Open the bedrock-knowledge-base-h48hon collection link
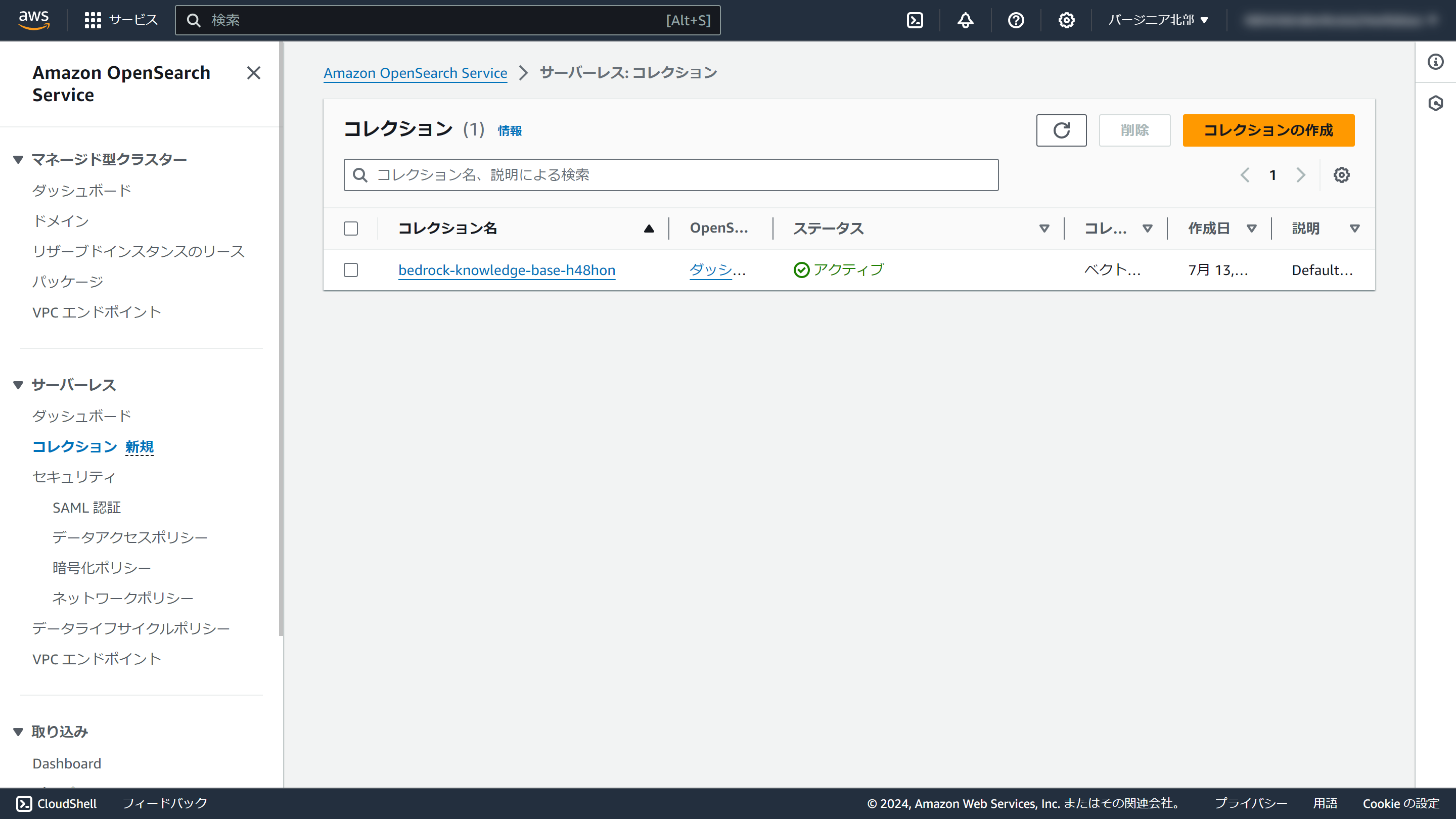The height and width of the screenshot is (819, 1456). [507, 270]
